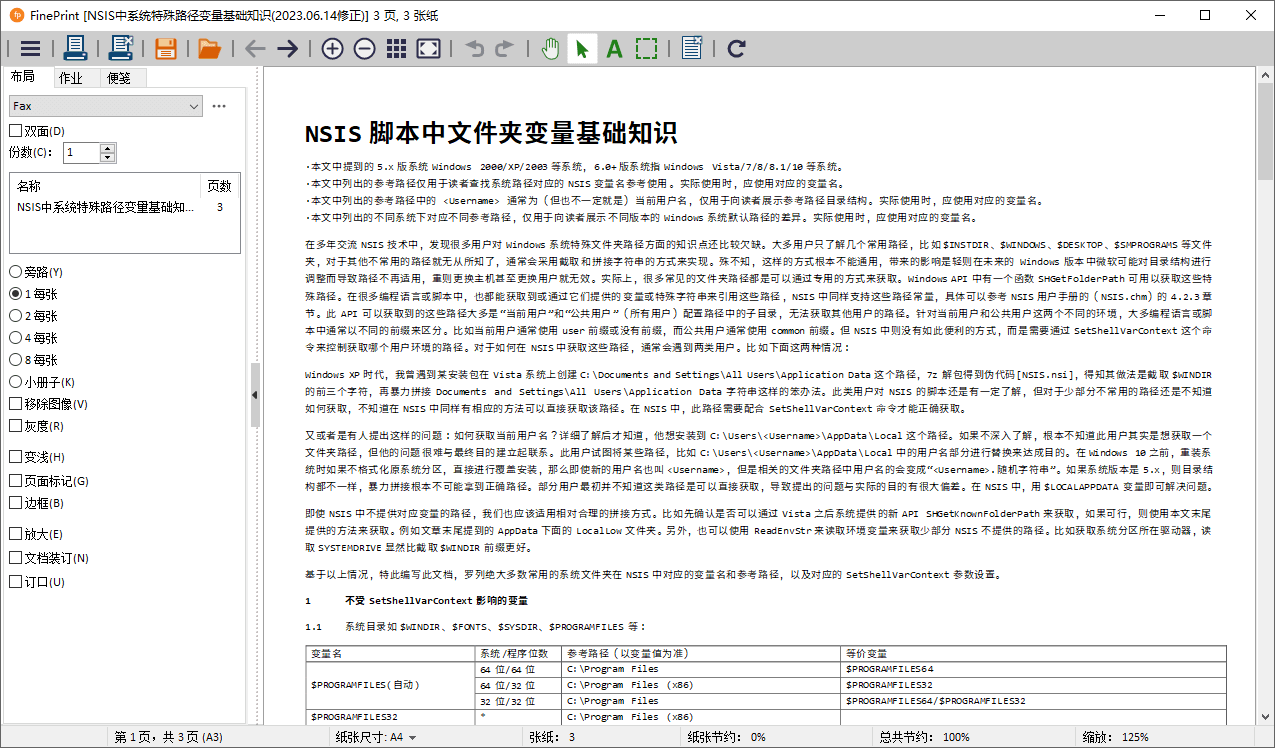Image resolution: width=1275 pixels, height=748 pixels.
Task: Increase 份数 copies with up arrow
Action: coord(108,148)
